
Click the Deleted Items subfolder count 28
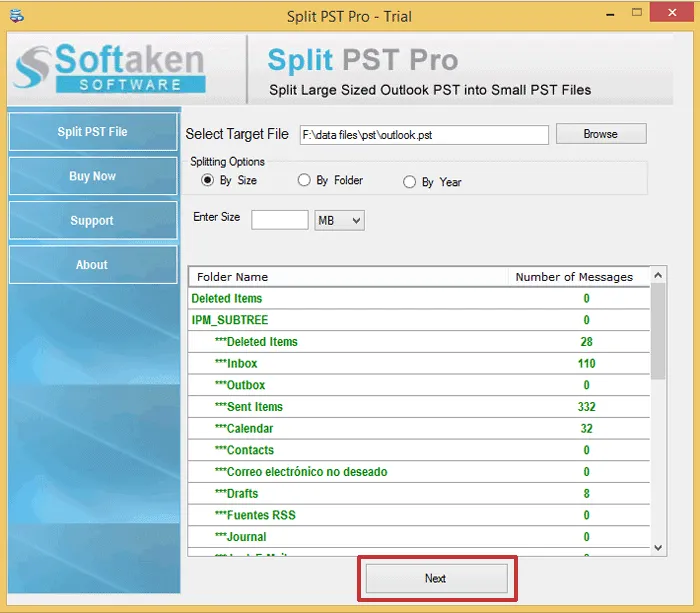pos(587,342)
